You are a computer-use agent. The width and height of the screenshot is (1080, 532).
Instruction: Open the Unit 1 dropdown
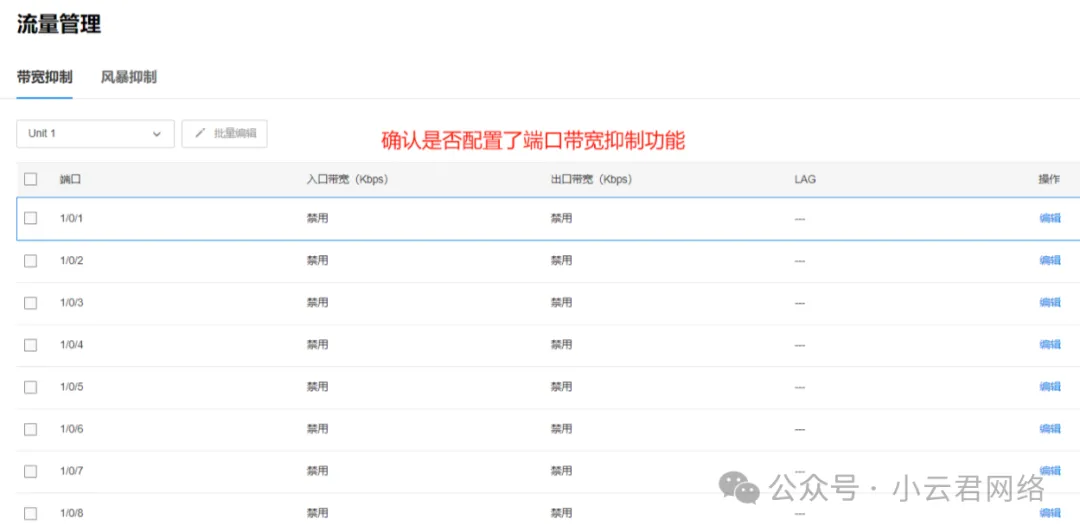(x=95, y=134)
